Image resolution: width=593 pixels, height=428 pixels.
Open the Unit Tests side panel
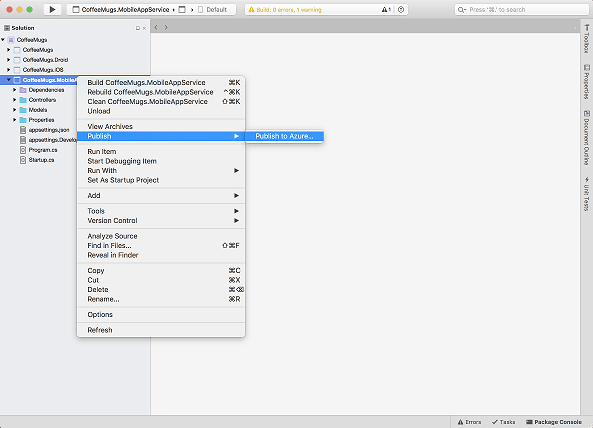coord(587,194)
